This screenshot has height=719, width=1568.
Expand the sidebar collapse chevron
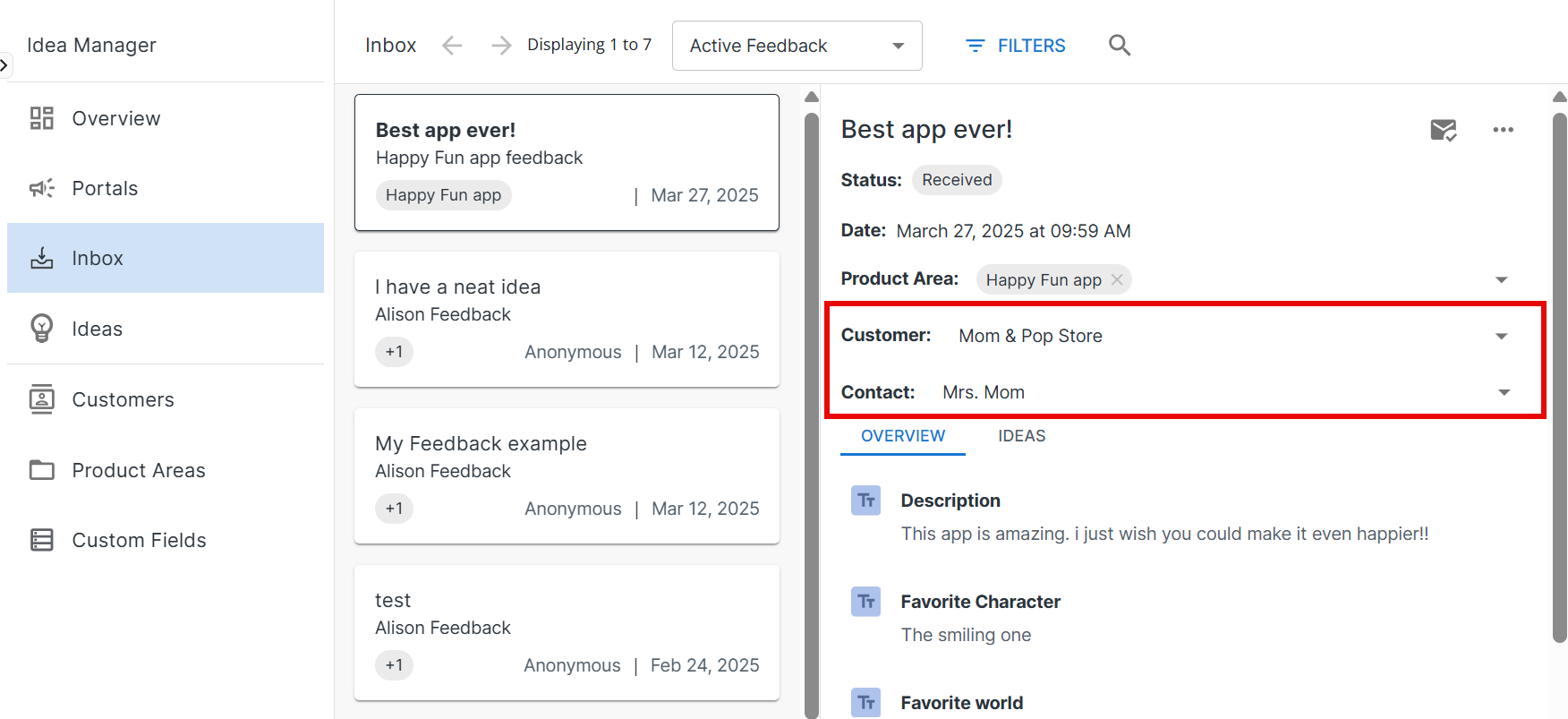point(4,65)
